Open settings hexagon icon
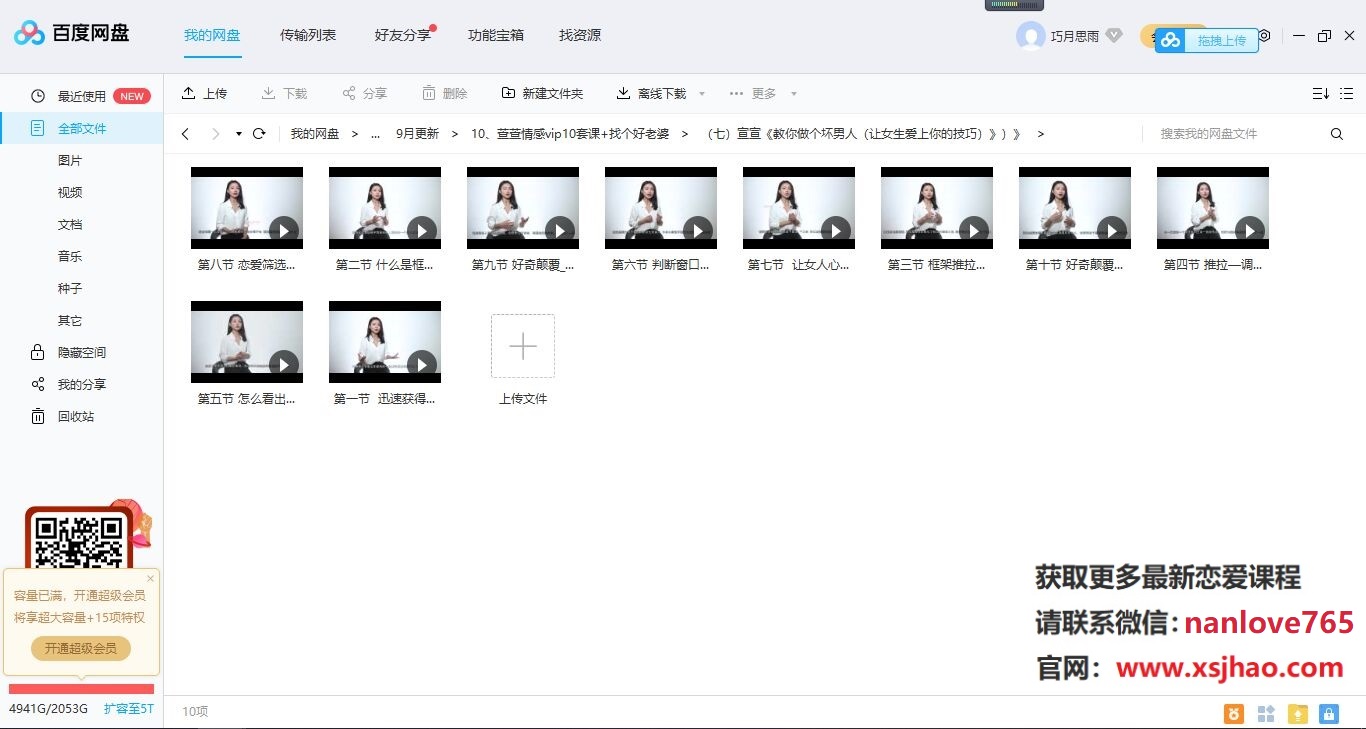Viewport: 1366px width, 729px height. click(1264, 36)
